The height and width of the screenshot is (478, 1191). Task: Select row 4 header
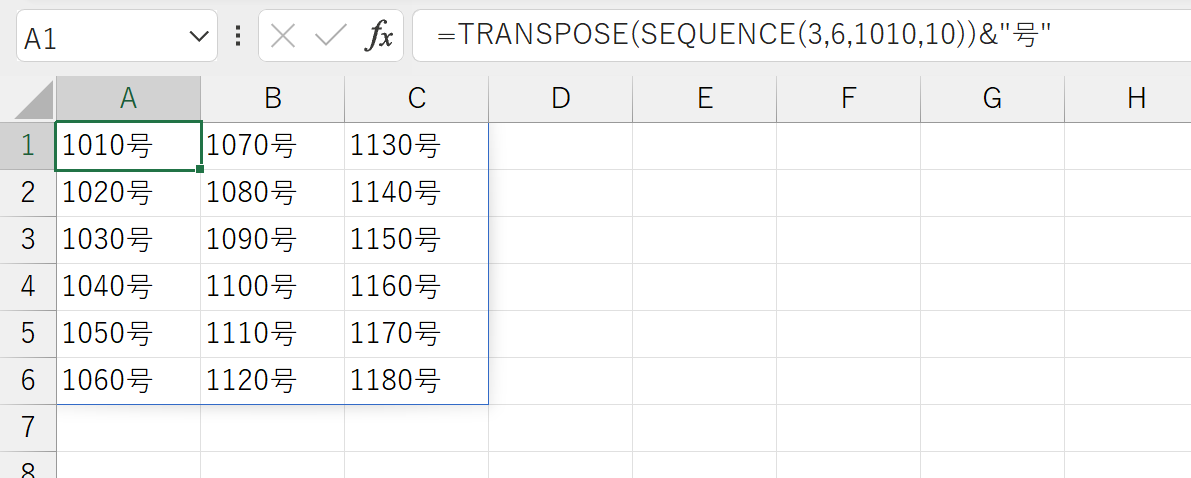[28, 286]
